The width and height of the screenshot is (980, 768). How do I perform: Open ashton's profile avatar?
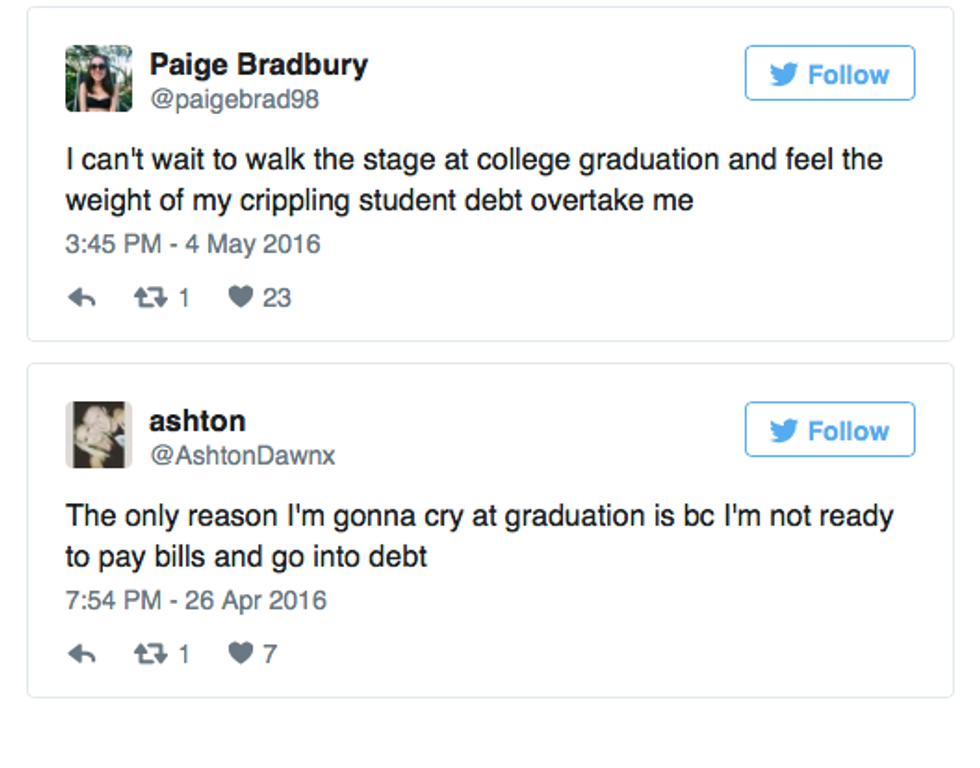tap(99, 435)
